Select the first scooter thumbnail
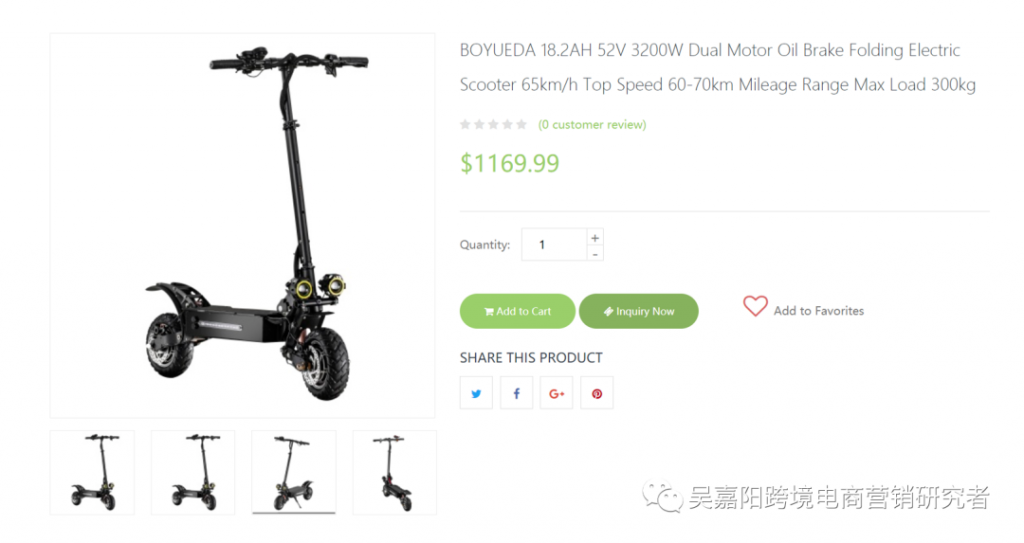 coord(92,472)
